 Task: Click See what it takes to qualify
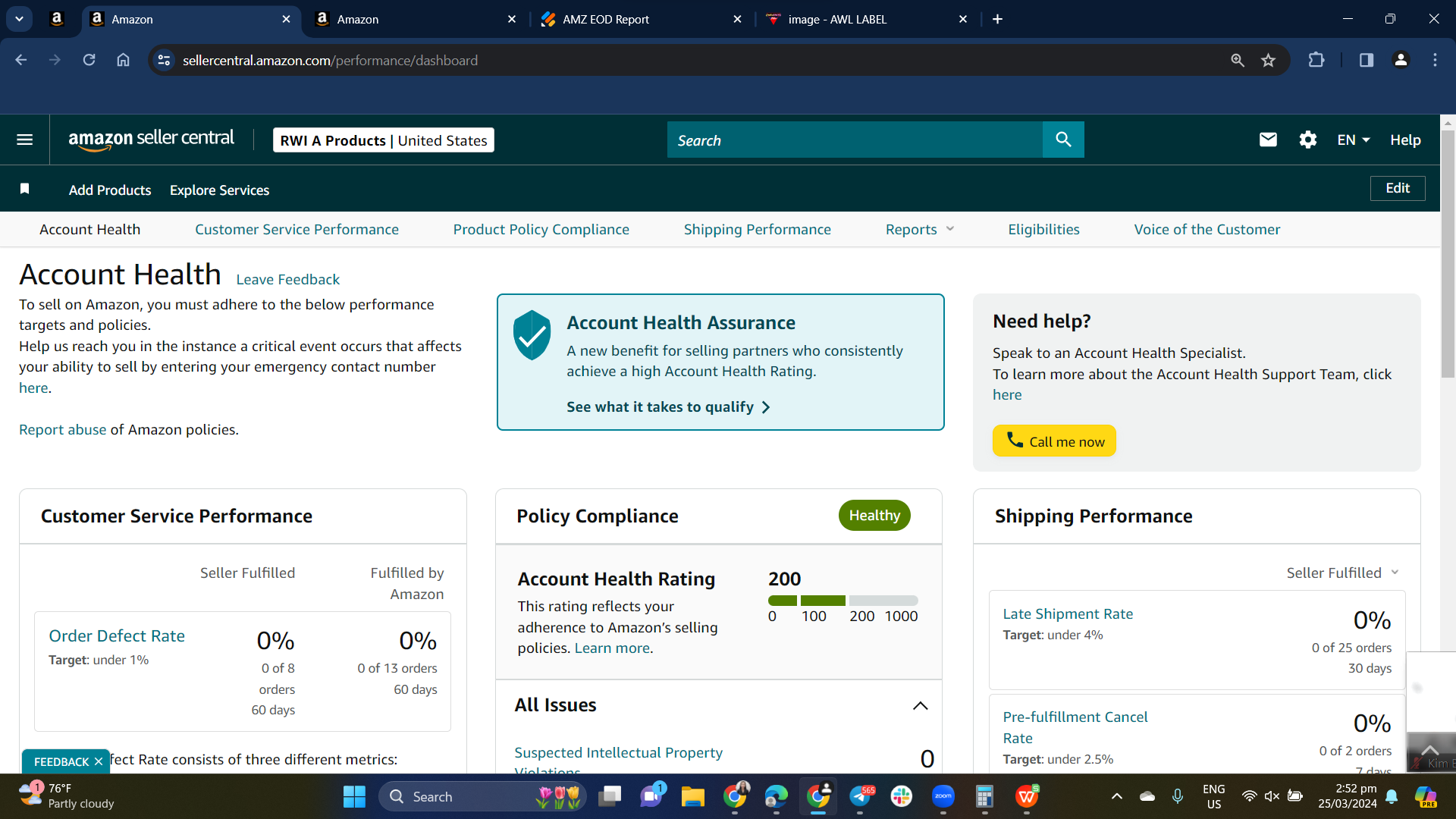[x=668, y=406]
